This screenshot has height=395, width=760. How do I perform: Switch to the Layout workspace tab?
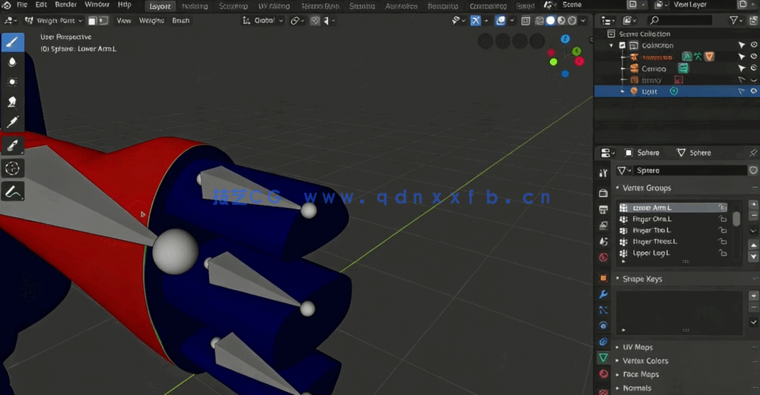click(x=160, y=6)
